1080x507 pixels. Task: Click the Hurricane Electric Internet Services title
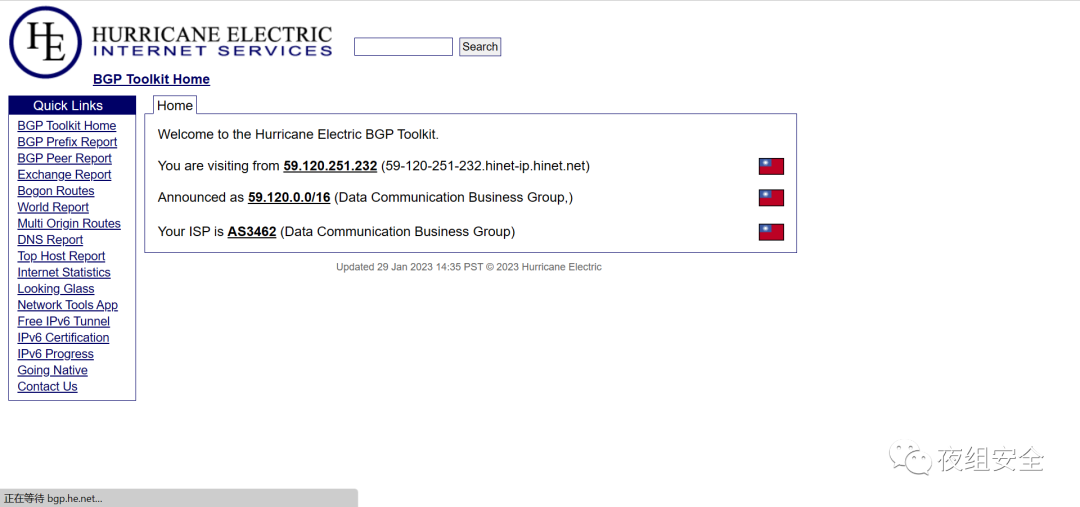[212, 41]
